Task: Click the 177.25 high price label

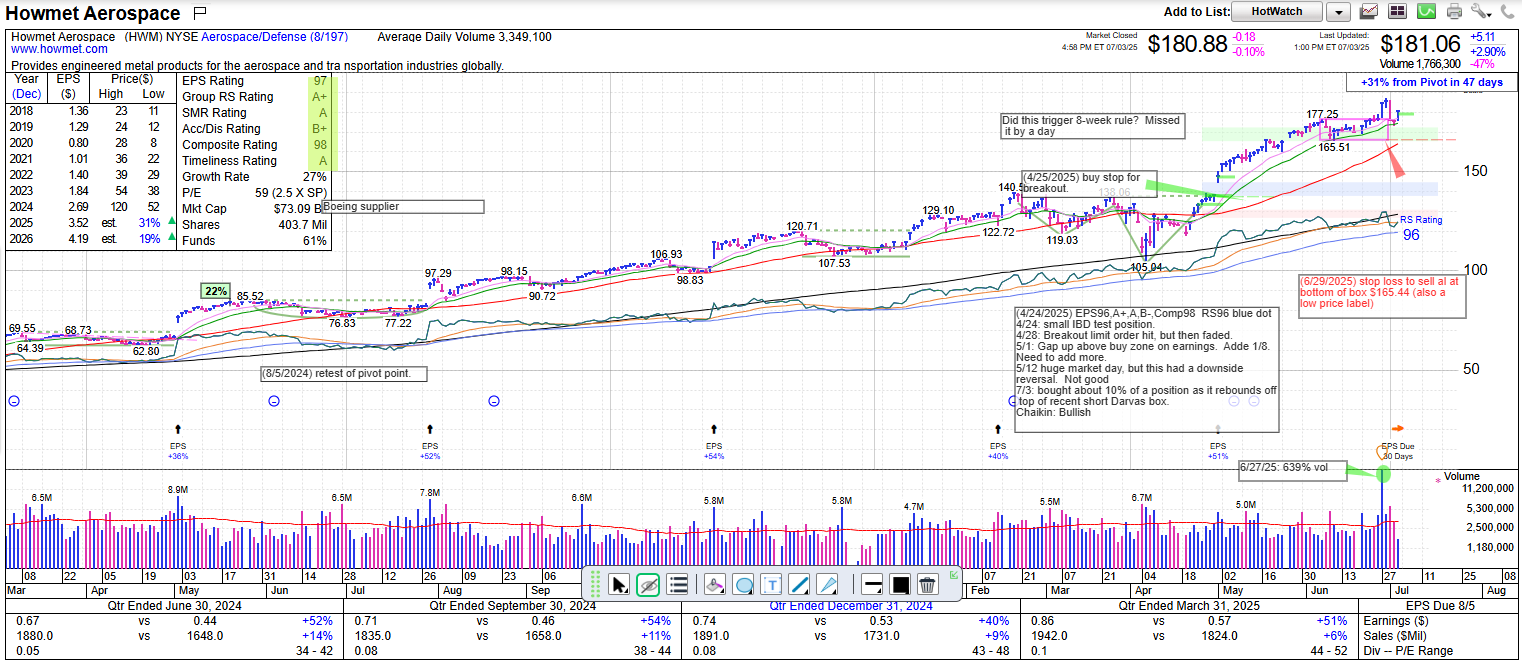Action: point(1322,114)
